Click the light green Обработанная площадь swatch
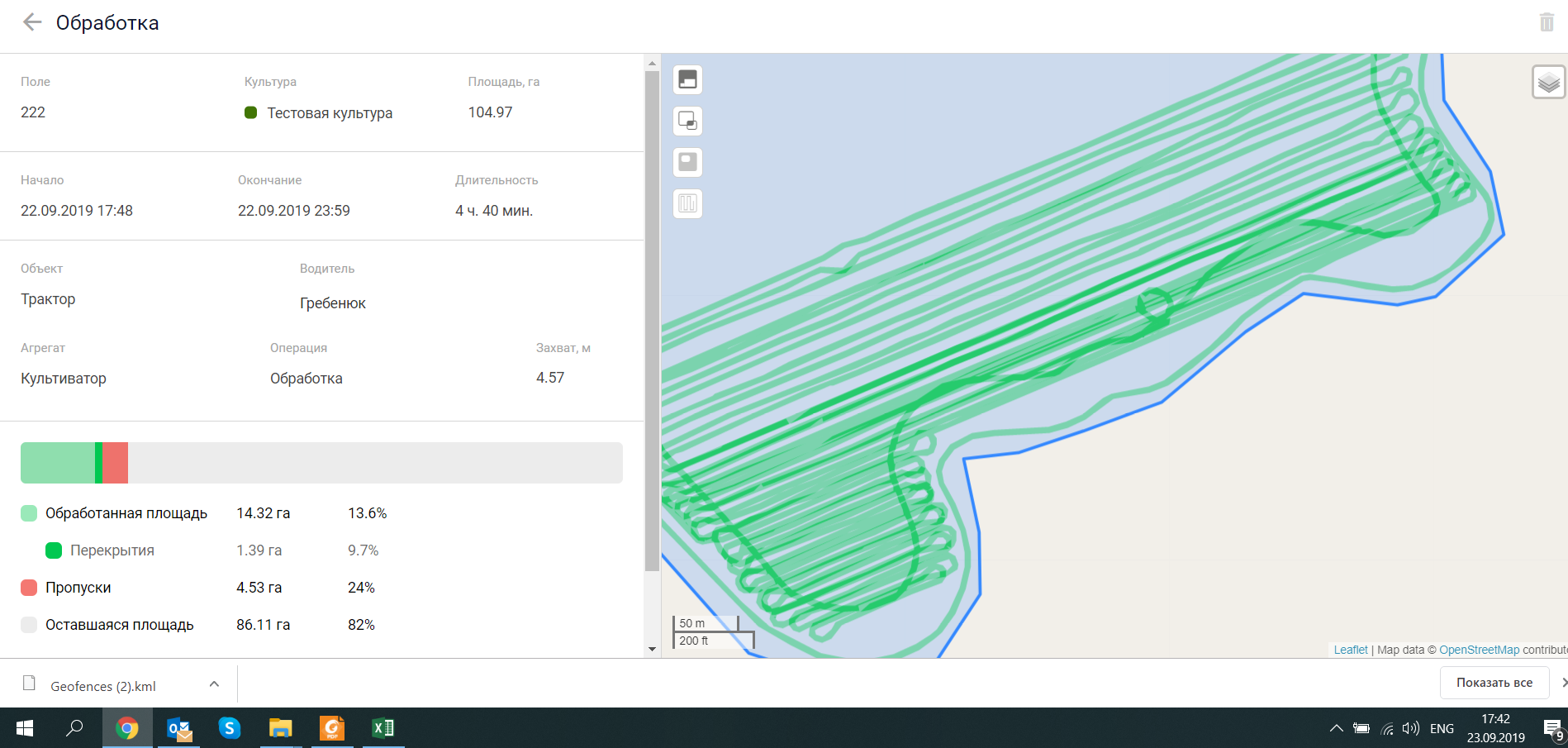 [x=29, y=513]
